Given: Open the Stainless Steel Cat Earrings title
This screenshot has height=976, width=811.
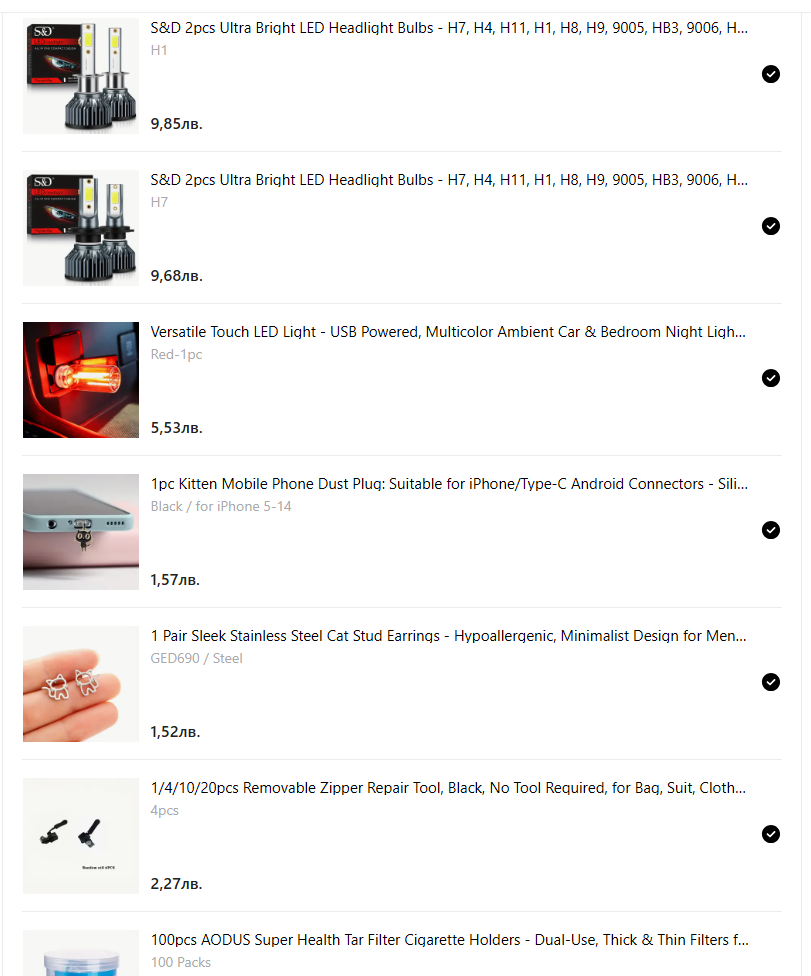Looking at the screenshot, I should click(448, 636).
